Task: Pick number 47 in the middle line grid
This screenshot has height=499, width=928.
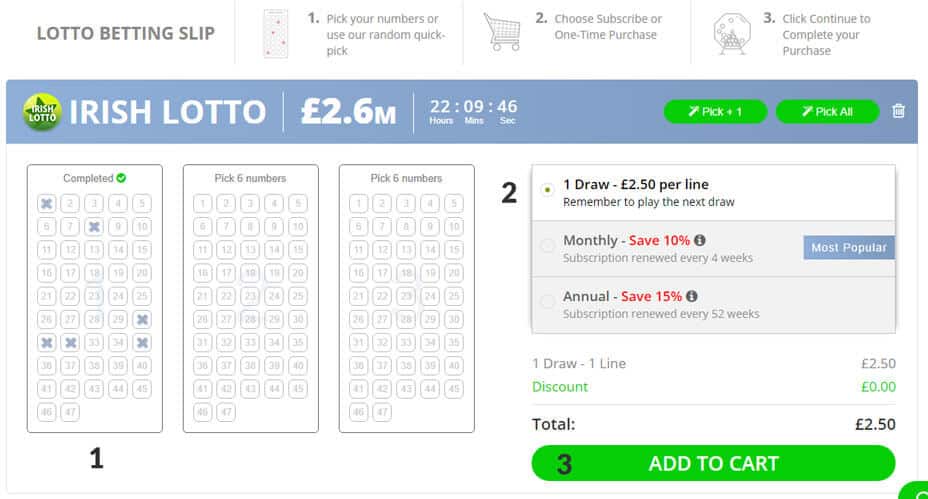Action: [226, 411]
